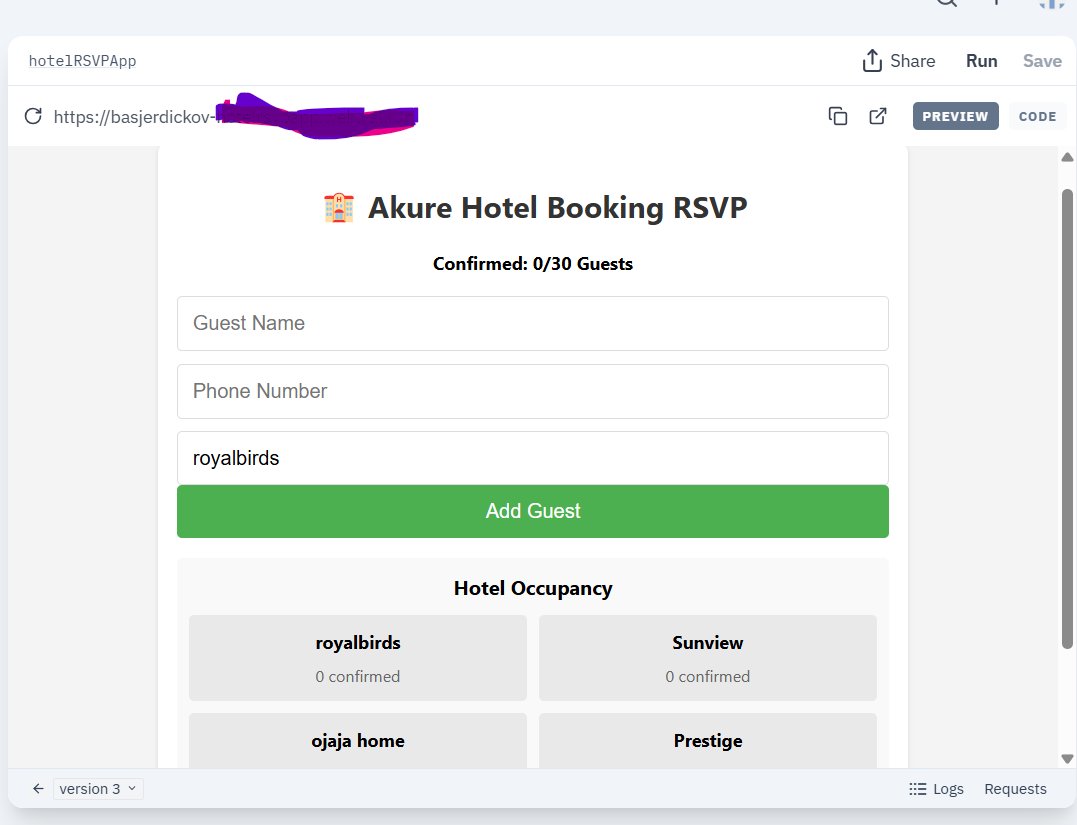This screenshot has height=825, width=1077.
Task: Switch to the CODE tab
Action: pyautogui.click(x=1037, y=116)
